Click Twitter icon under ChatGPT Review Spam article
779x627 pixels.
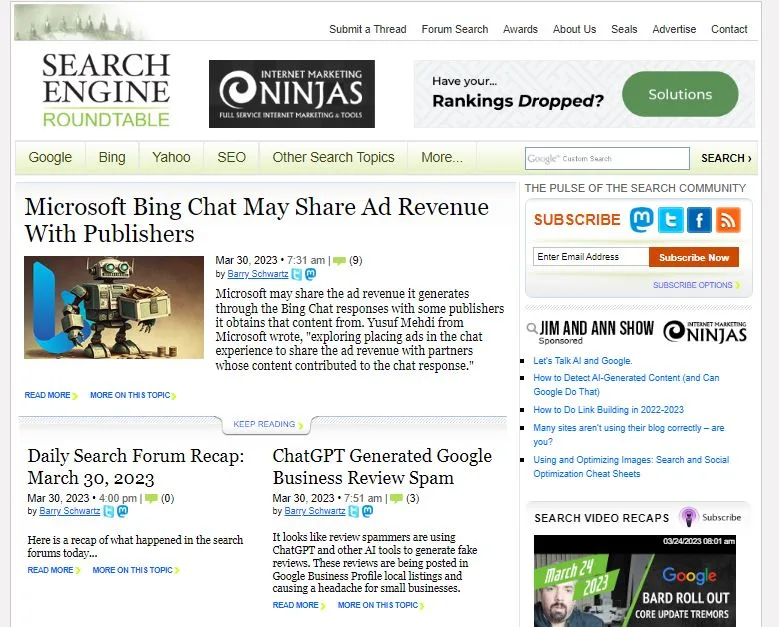[354, 511]
